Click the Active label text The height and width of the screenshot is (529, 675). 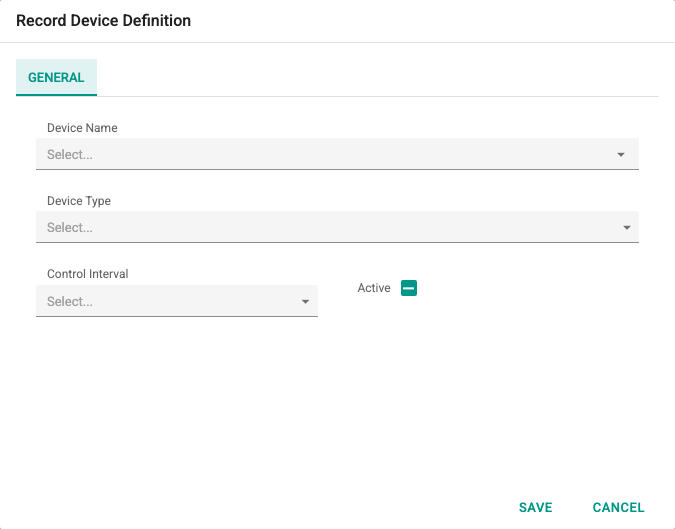(x=374, y=288)
